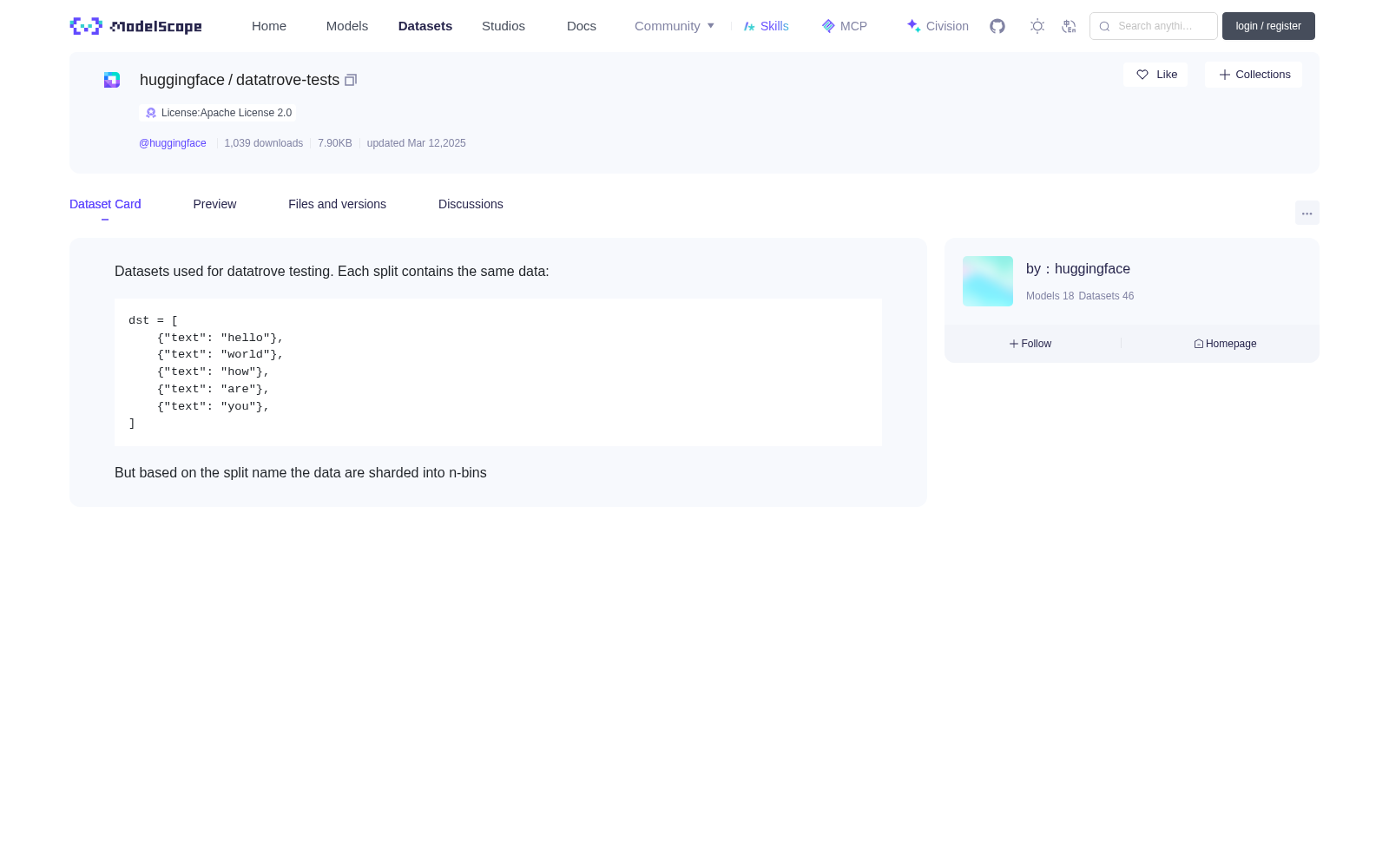The image size is (1389, 868).
Task: Click the 7.90KB size text
Action: click(335, 143)
